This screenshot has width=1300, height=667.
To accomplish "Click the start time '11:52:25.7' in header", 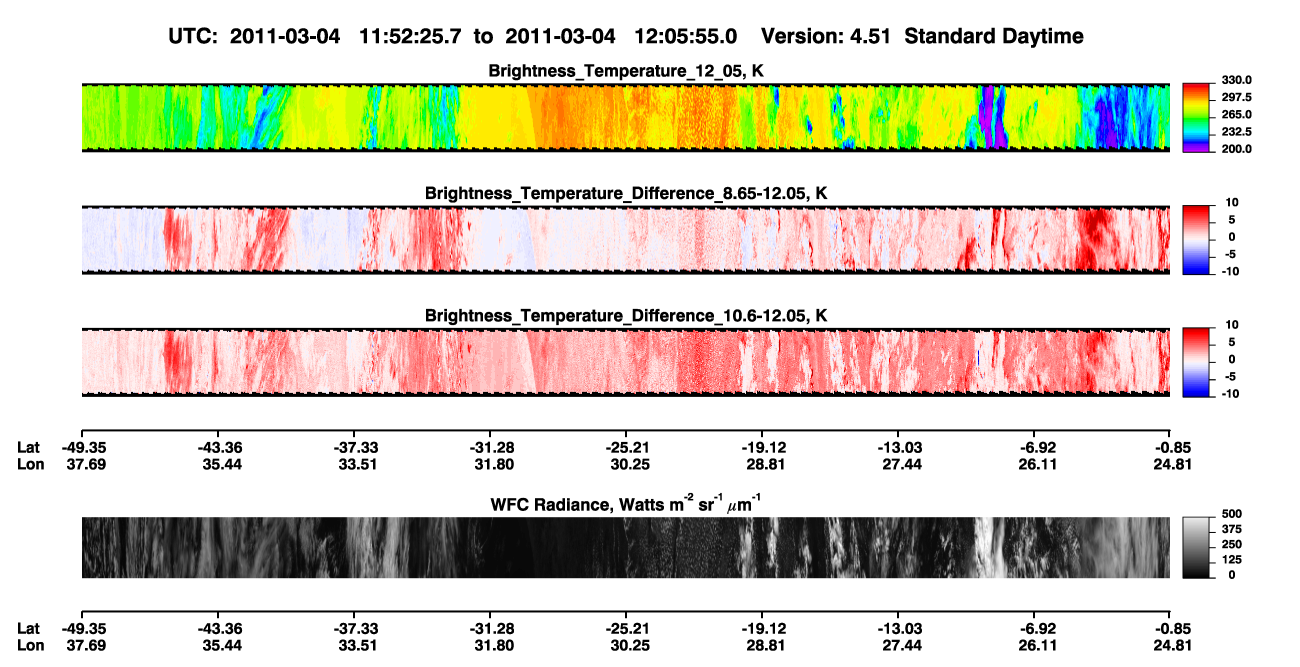I will pos(411,37).
